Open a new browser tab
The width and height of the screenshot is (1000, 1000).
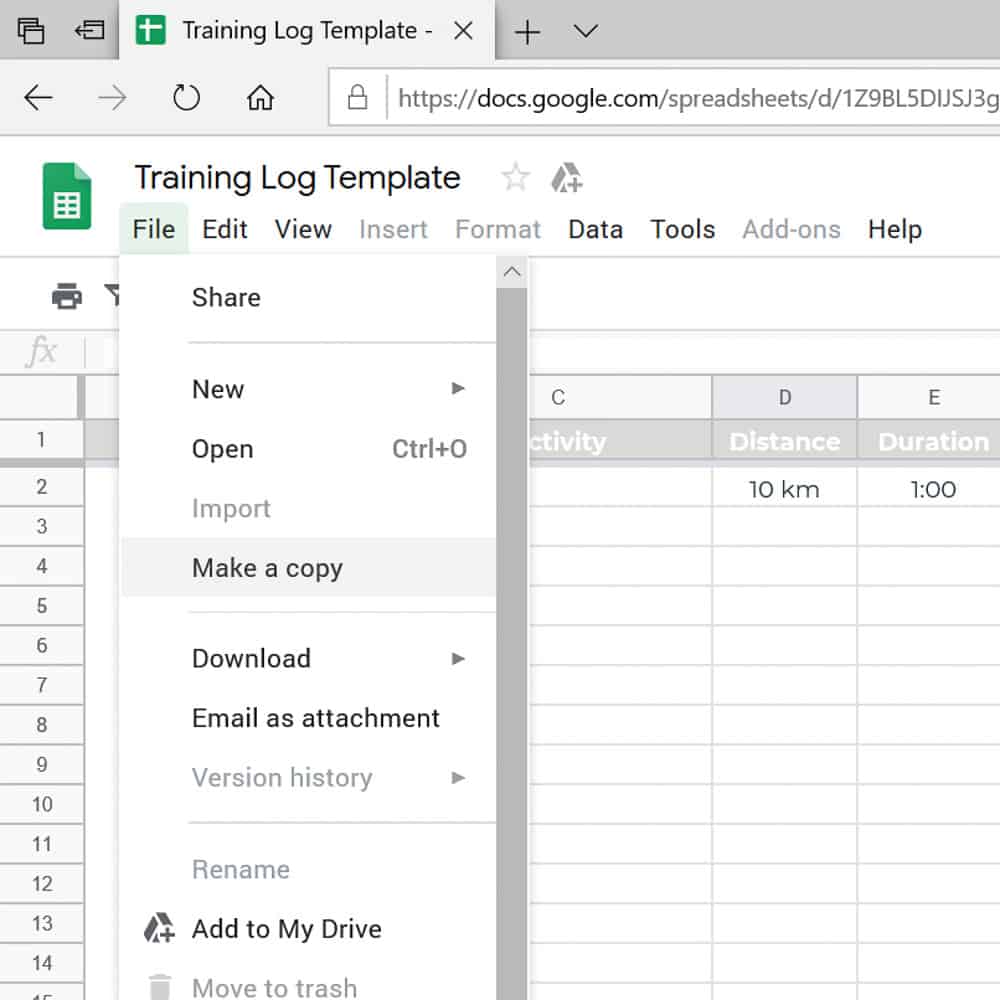click(x=527, y=31)
